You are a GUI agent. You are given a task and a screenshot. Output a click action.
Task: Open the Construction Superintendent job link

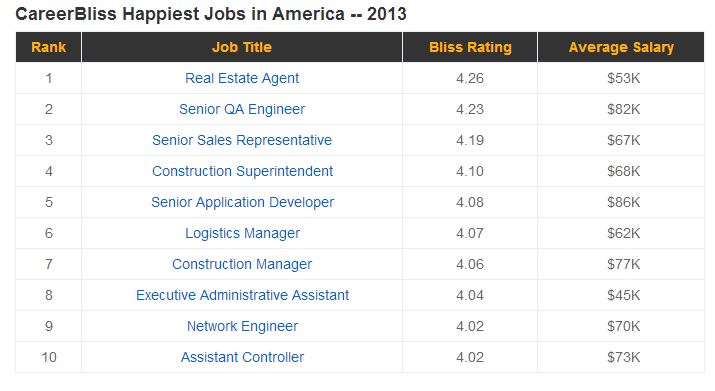(x=242, y=171)
